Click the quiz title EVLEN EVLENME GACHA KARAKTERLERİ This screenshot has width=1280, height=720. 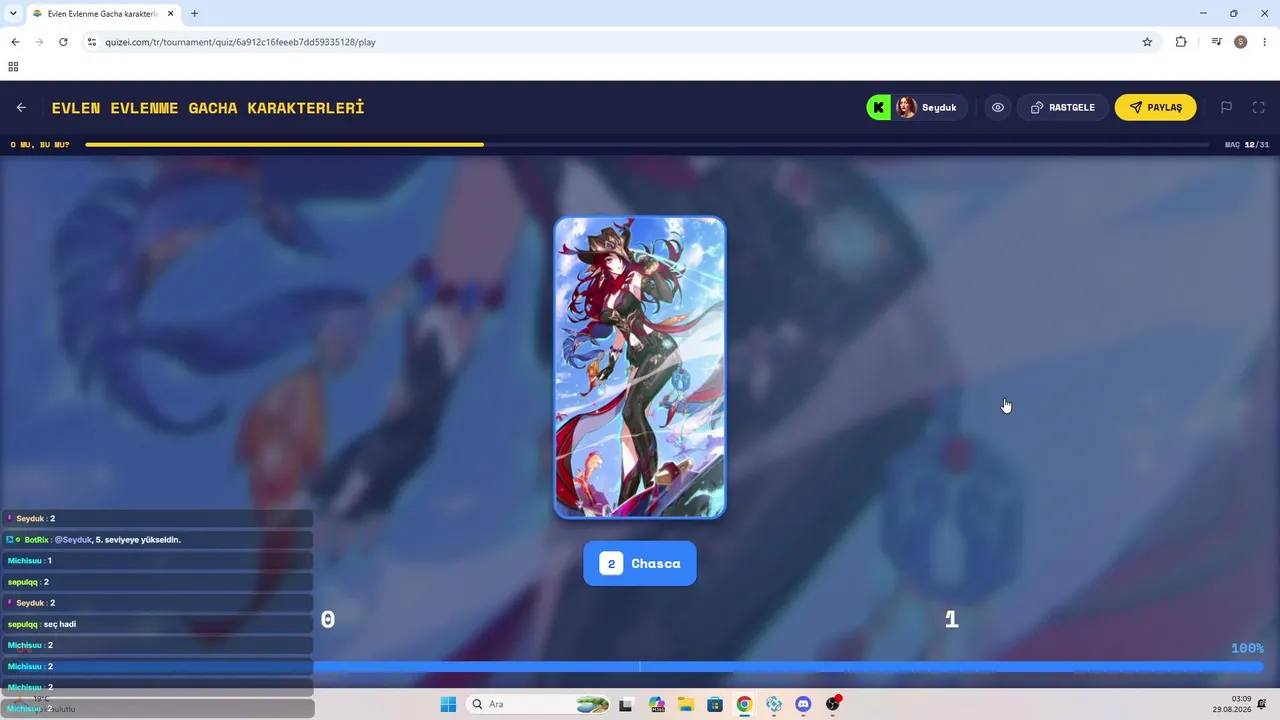point(208,107)
